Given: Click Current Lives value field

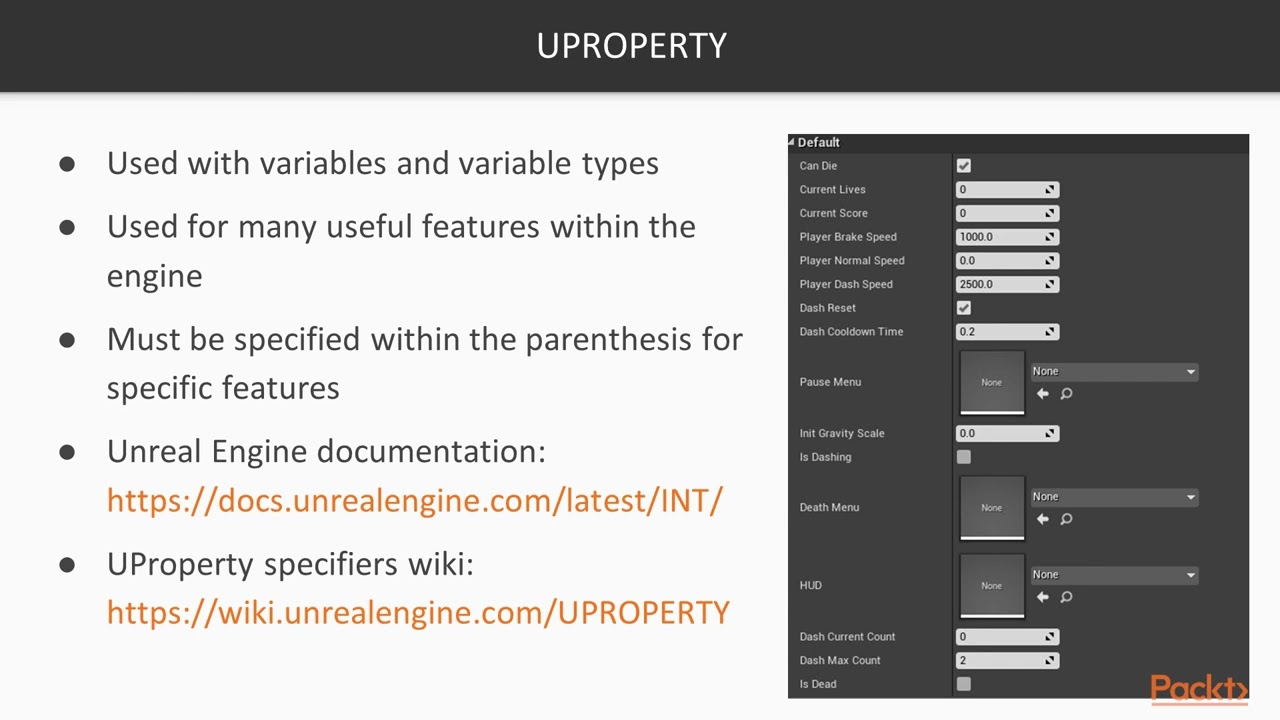Looking at the screenshot, I should [1007, 189].
